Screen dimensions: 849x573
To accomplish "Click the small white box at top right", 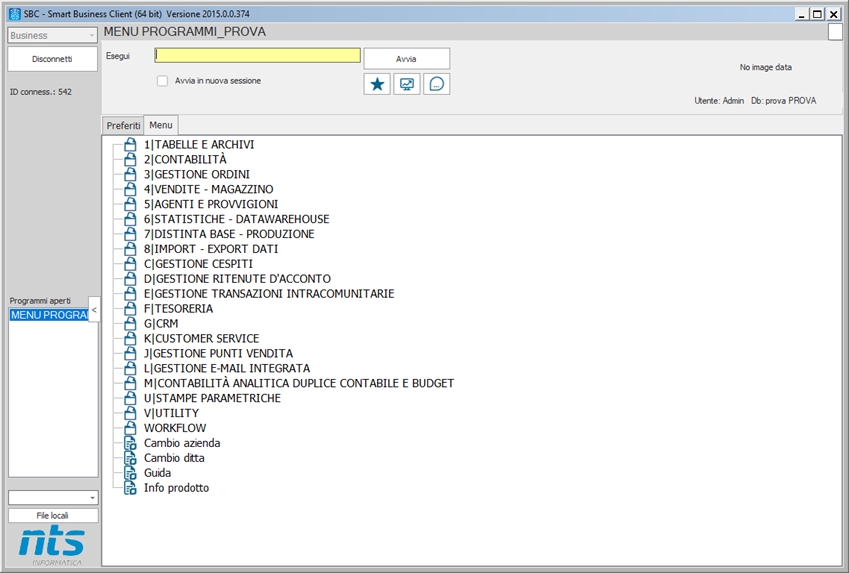I will click(835, 32).
